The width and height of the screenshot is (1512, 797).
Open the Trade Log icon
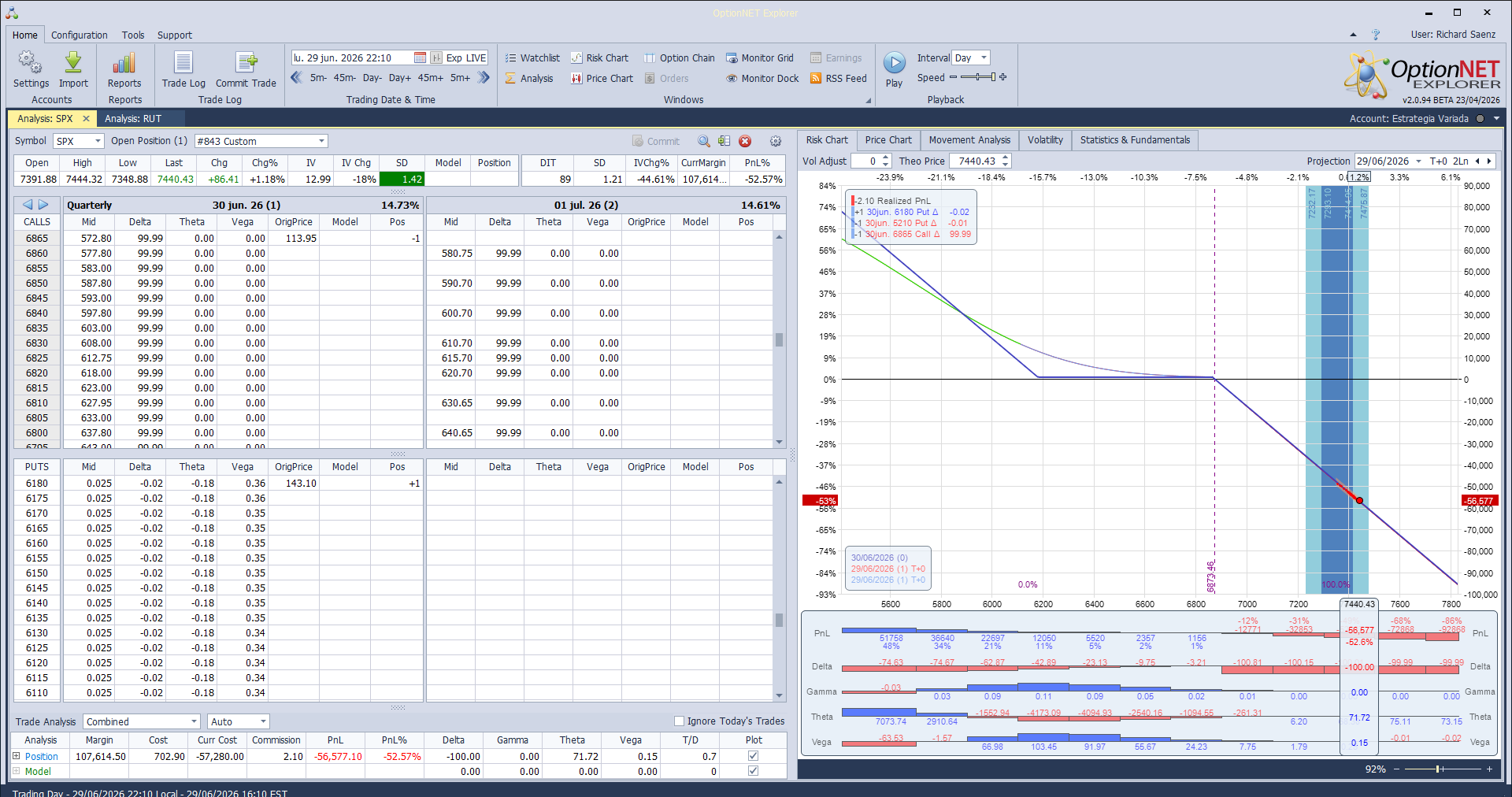pos(183,63)
